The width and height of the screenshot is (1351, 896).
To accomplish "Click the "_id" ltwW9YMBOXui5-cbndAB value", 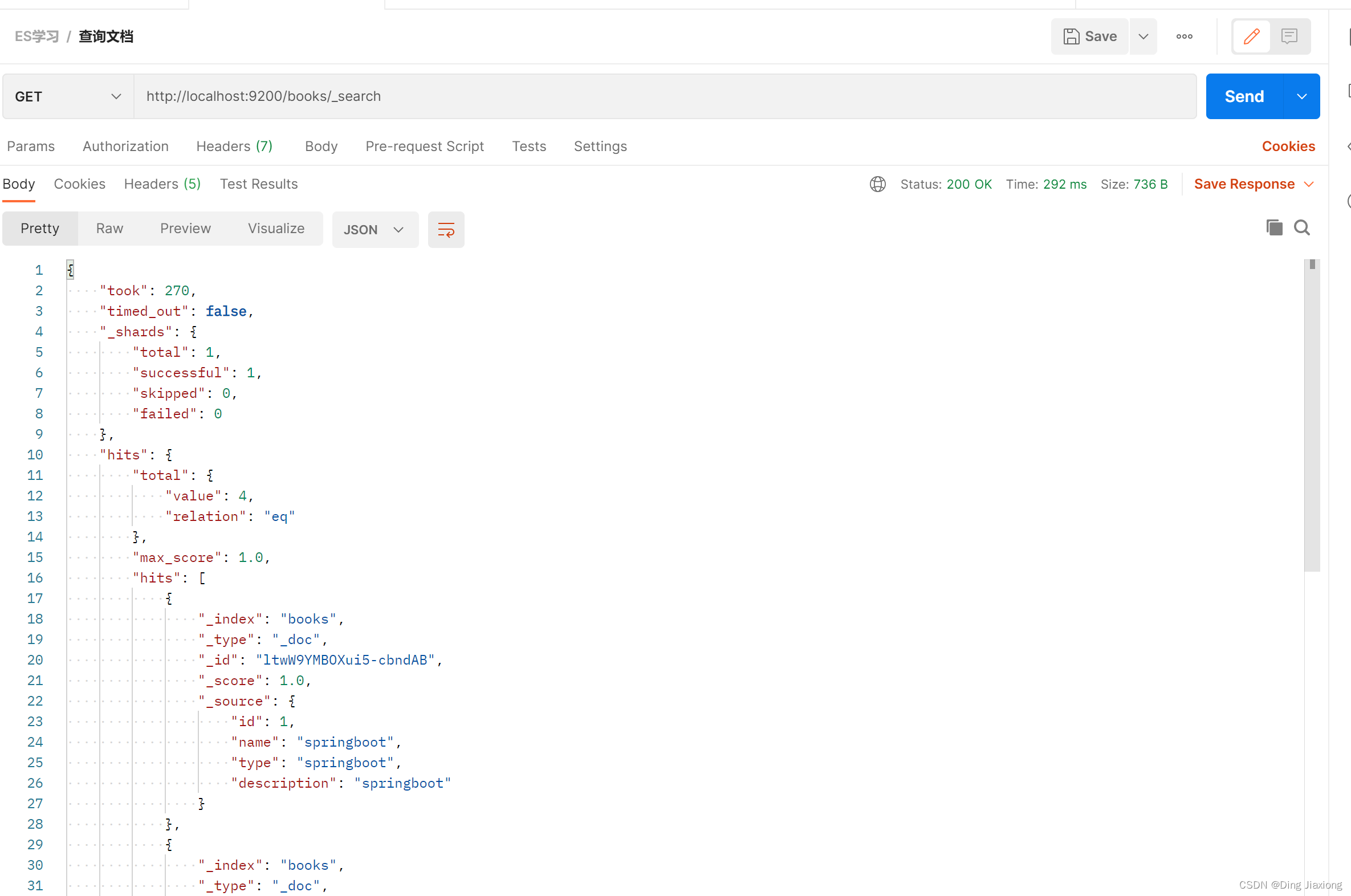I will [x=345, y=660].
